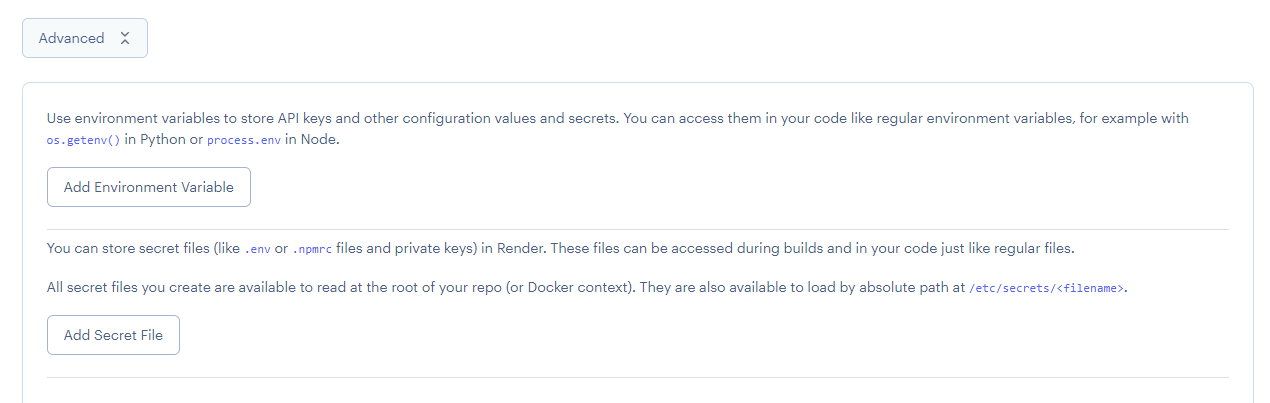
Task: Click the divider below Add Secret File
Action: [x=637, y=377]
